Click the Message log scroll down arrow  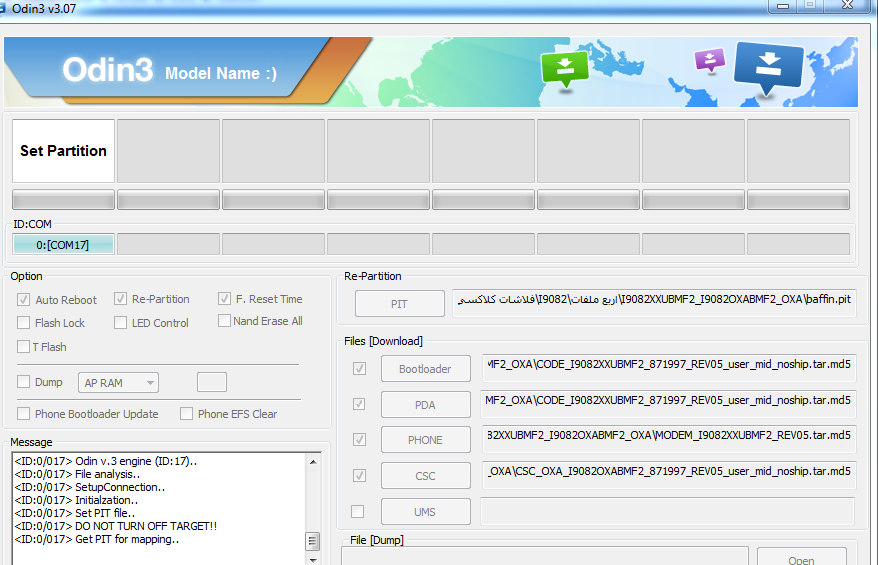313,559
